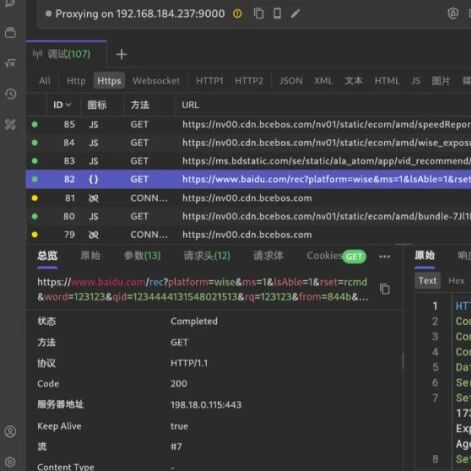Click the yellow warning info icon
This screenshot has width=471, height=471.
[x=237, y=14]
